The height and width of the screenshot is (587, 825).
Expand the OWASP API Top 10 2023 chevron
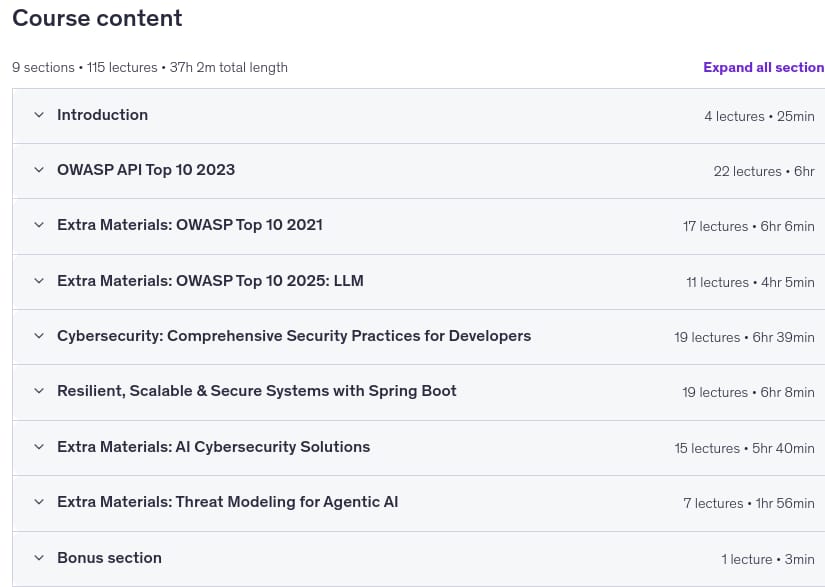click(39, 170)
